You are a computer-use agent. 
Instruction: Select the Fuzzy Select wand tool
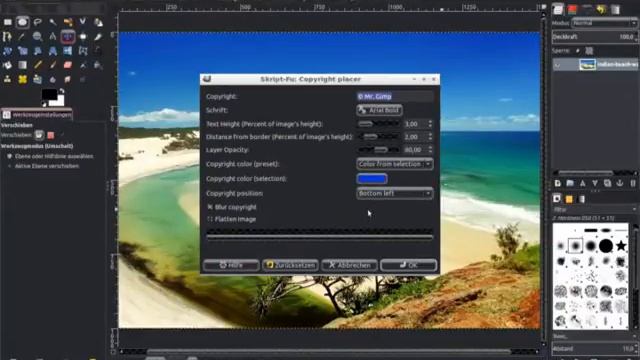[53, 22]
